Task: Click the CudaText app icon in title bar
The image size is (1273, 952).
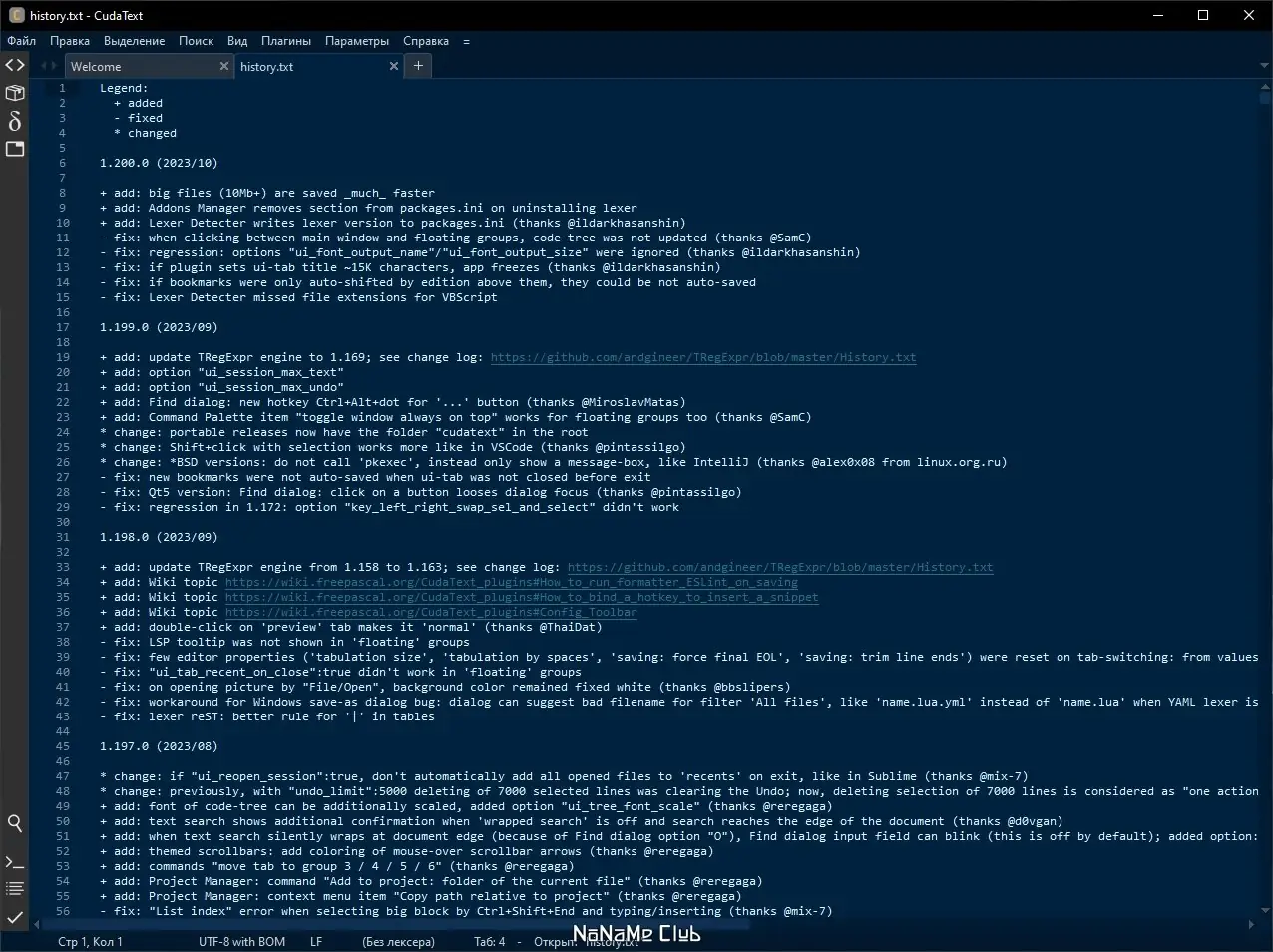Action: tap(16, 15)
